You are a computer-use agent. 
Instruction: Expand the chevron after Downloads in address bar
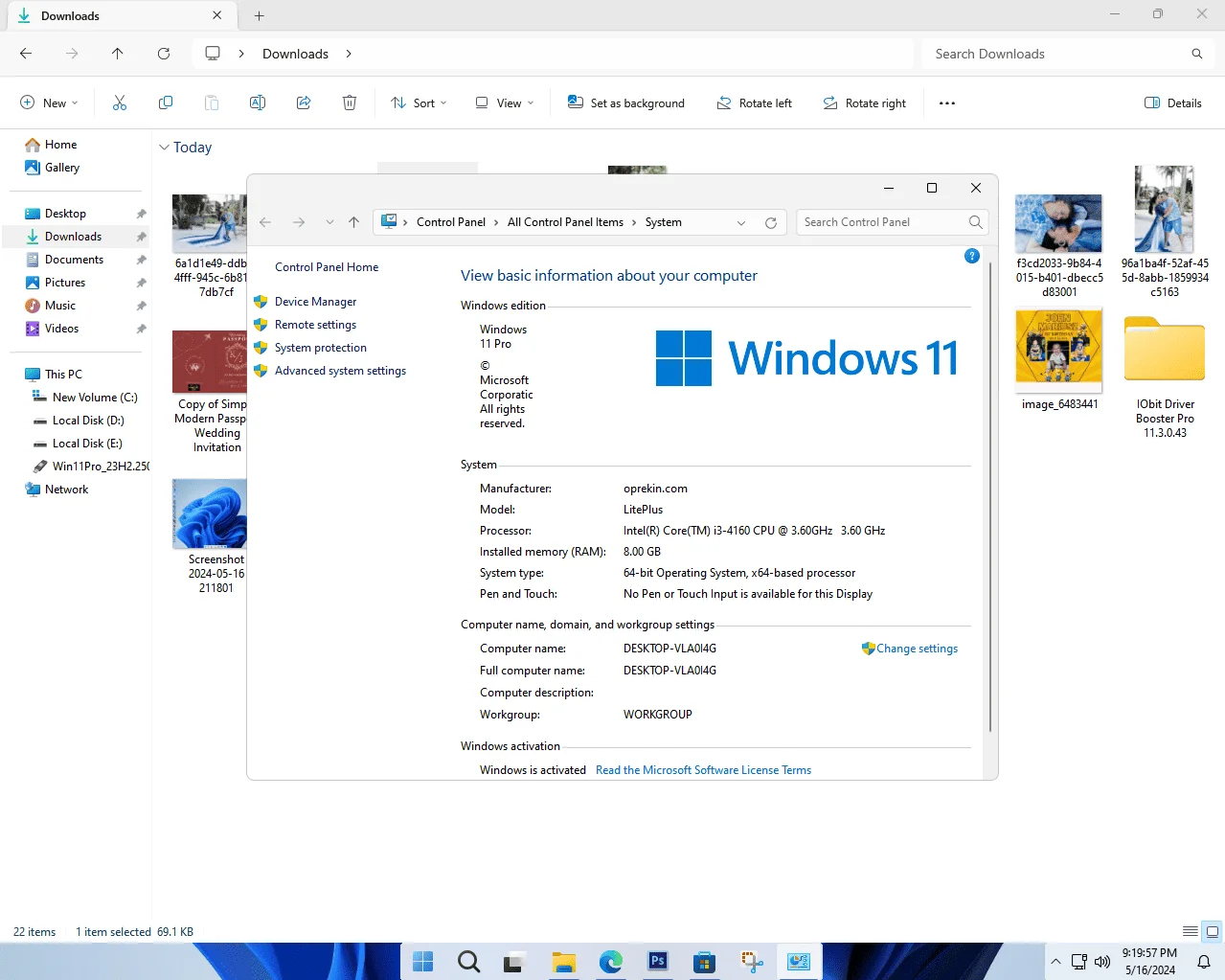pos(349,54)
